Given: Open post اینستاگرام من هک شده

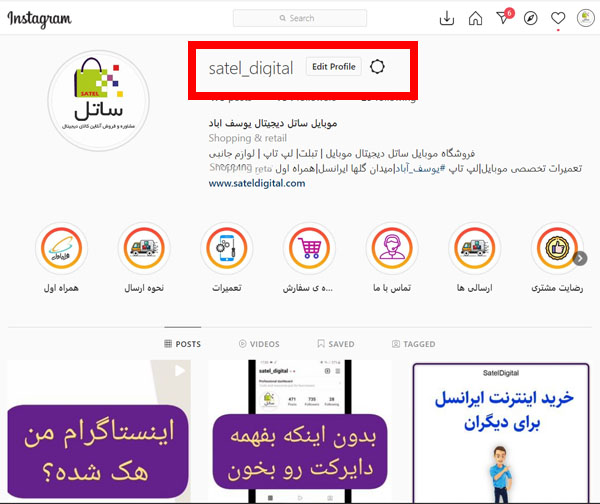Looking at the screenshot, I should 99,432.
